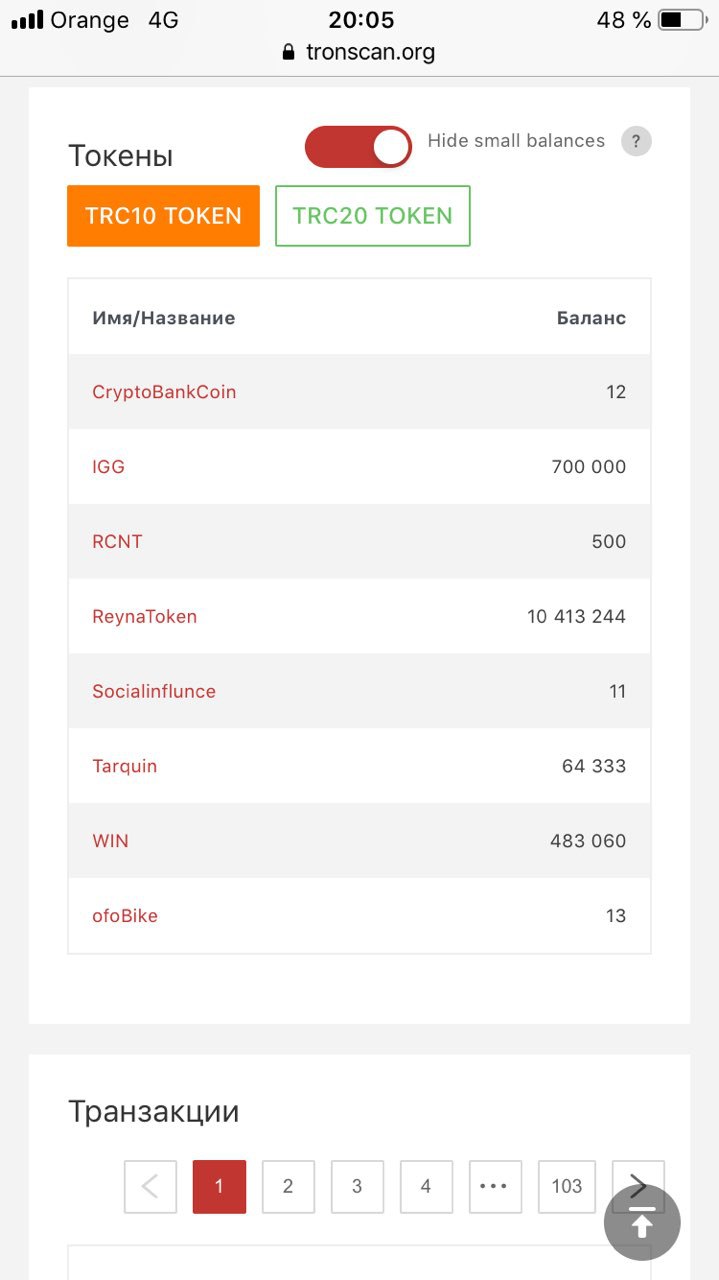Jump to last page 103
The width and height of the screenshot is (719, 1280).
(567, 1187)
